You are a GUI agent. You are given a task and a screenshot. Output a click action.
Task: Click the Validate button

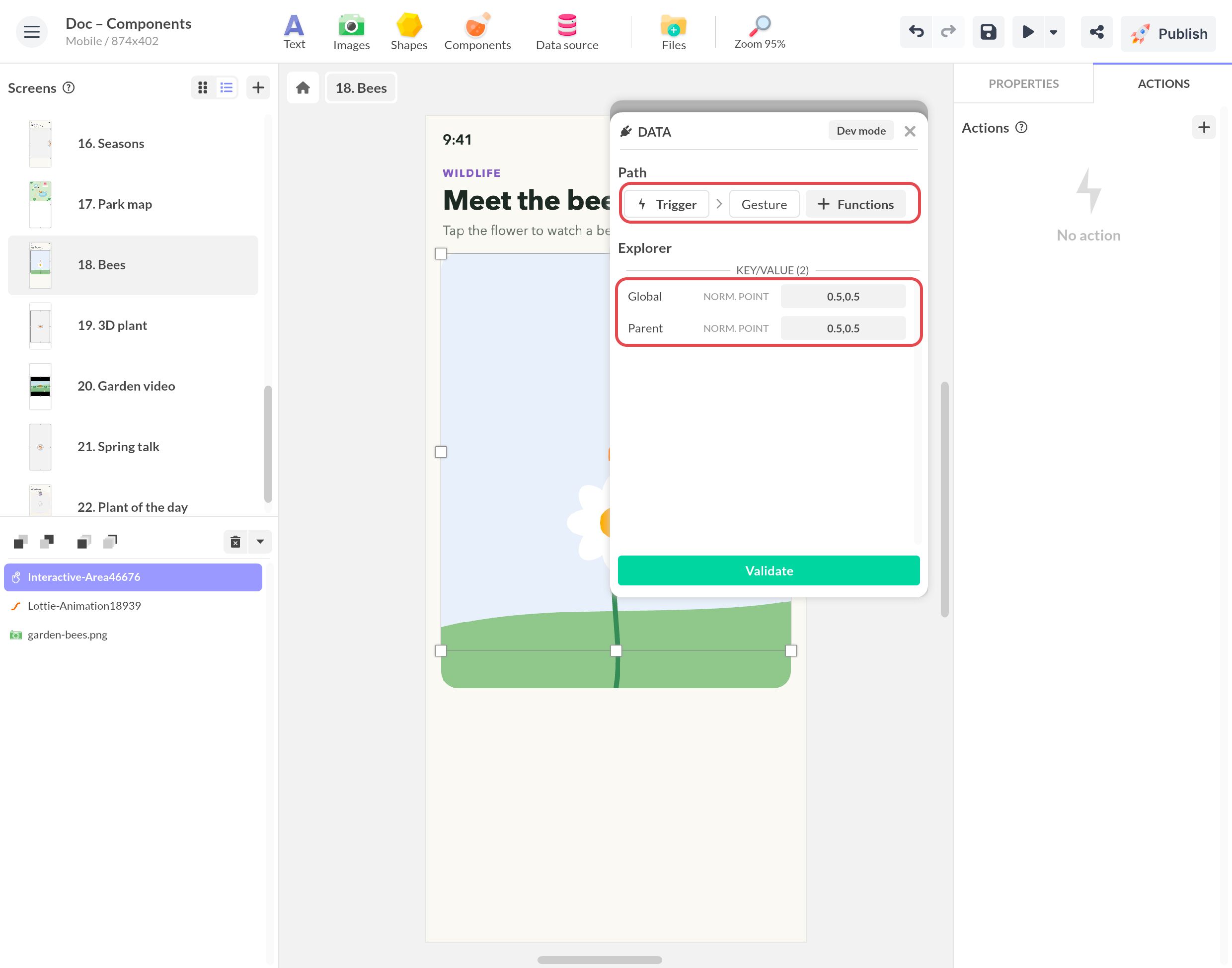click(x=769, y=570)
